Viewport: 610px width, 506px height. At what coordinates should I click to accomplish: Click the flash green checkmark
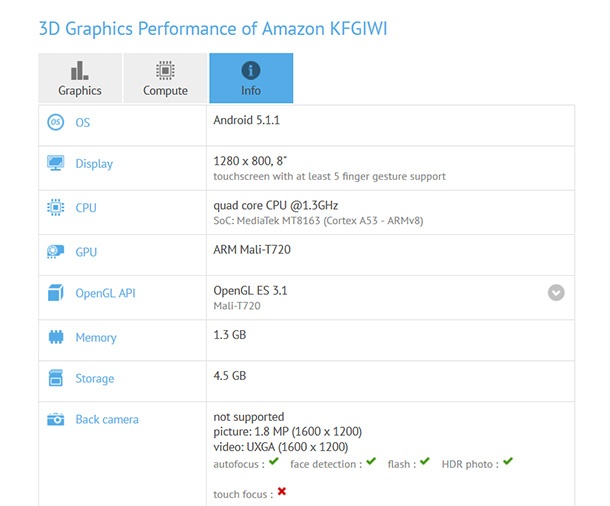425,462
